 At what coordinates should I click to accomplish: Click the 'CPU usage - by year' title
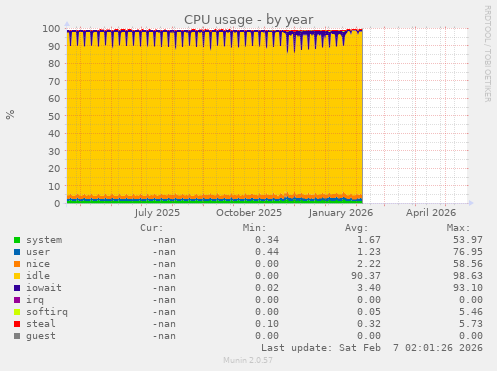(x=248, y=20)
